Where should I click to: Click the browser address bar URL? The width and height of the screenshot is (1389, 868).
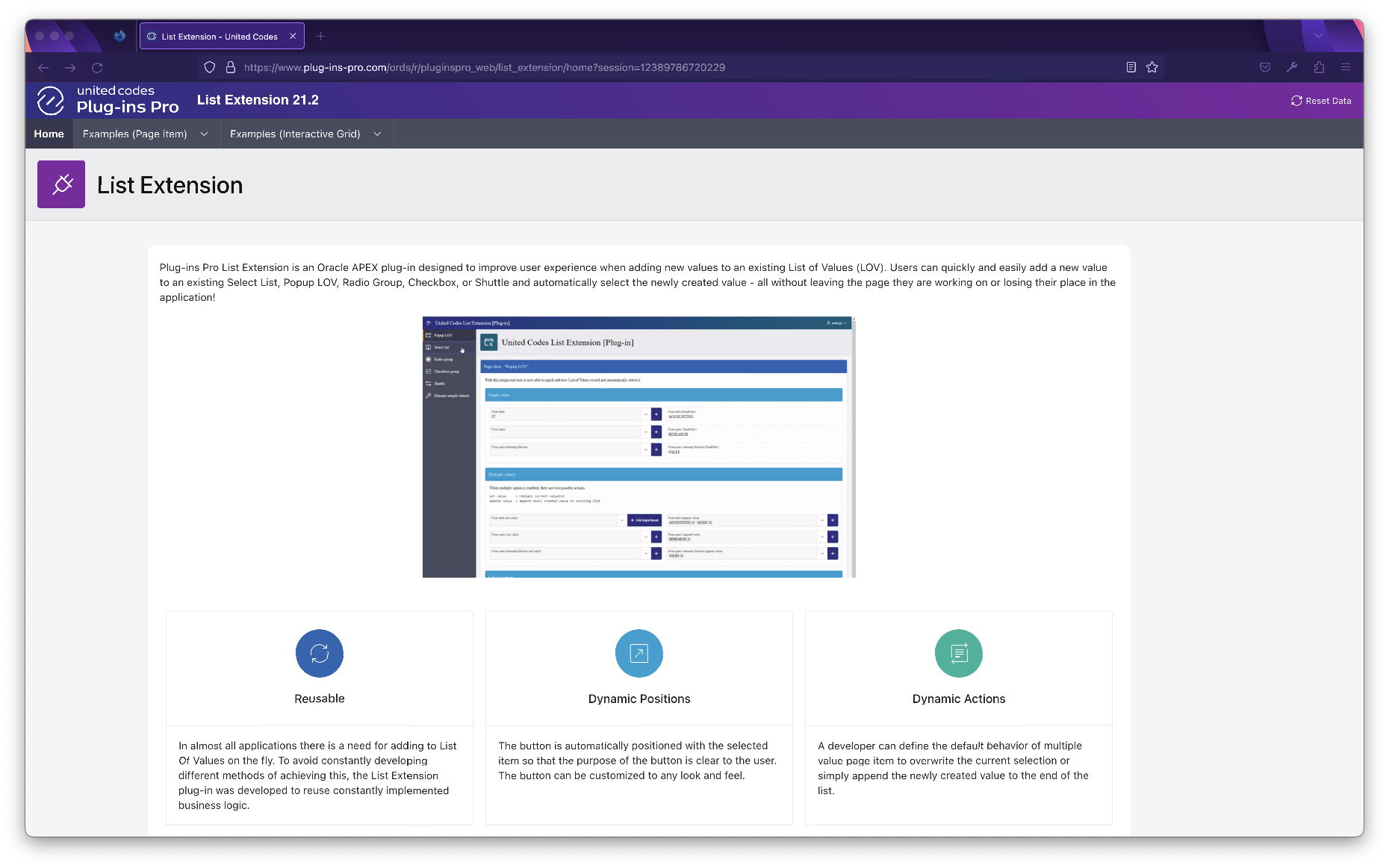pyautogui.click(x=485, y=67)
